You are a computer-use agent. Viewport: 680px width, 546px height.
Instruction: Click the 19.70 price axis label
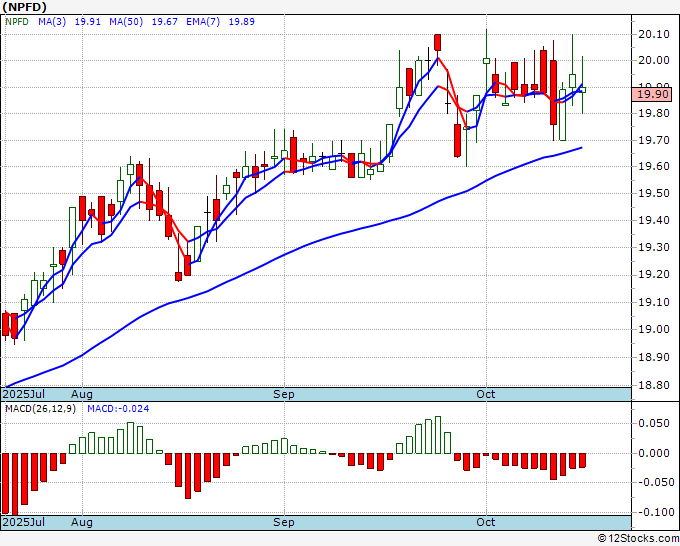654,141
